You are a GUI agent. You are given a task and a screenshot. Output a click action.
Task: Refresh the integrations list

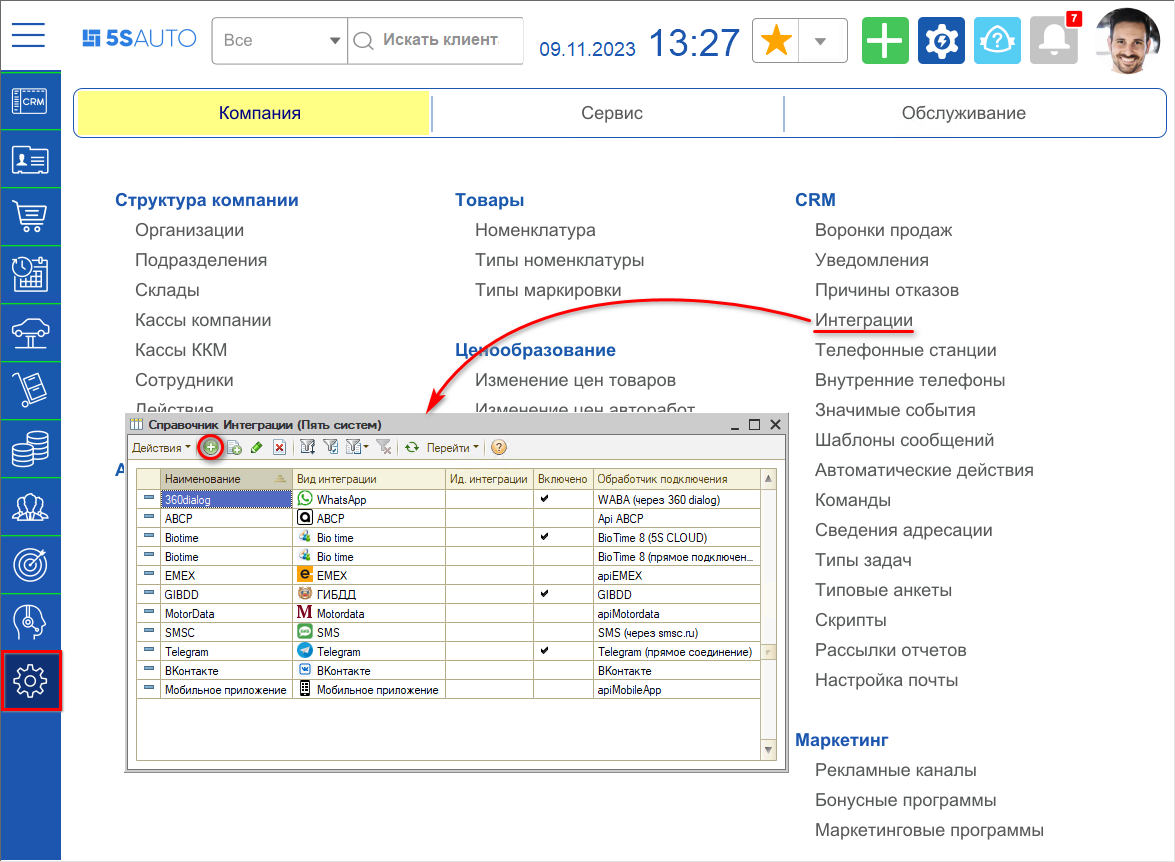(411, 447)
